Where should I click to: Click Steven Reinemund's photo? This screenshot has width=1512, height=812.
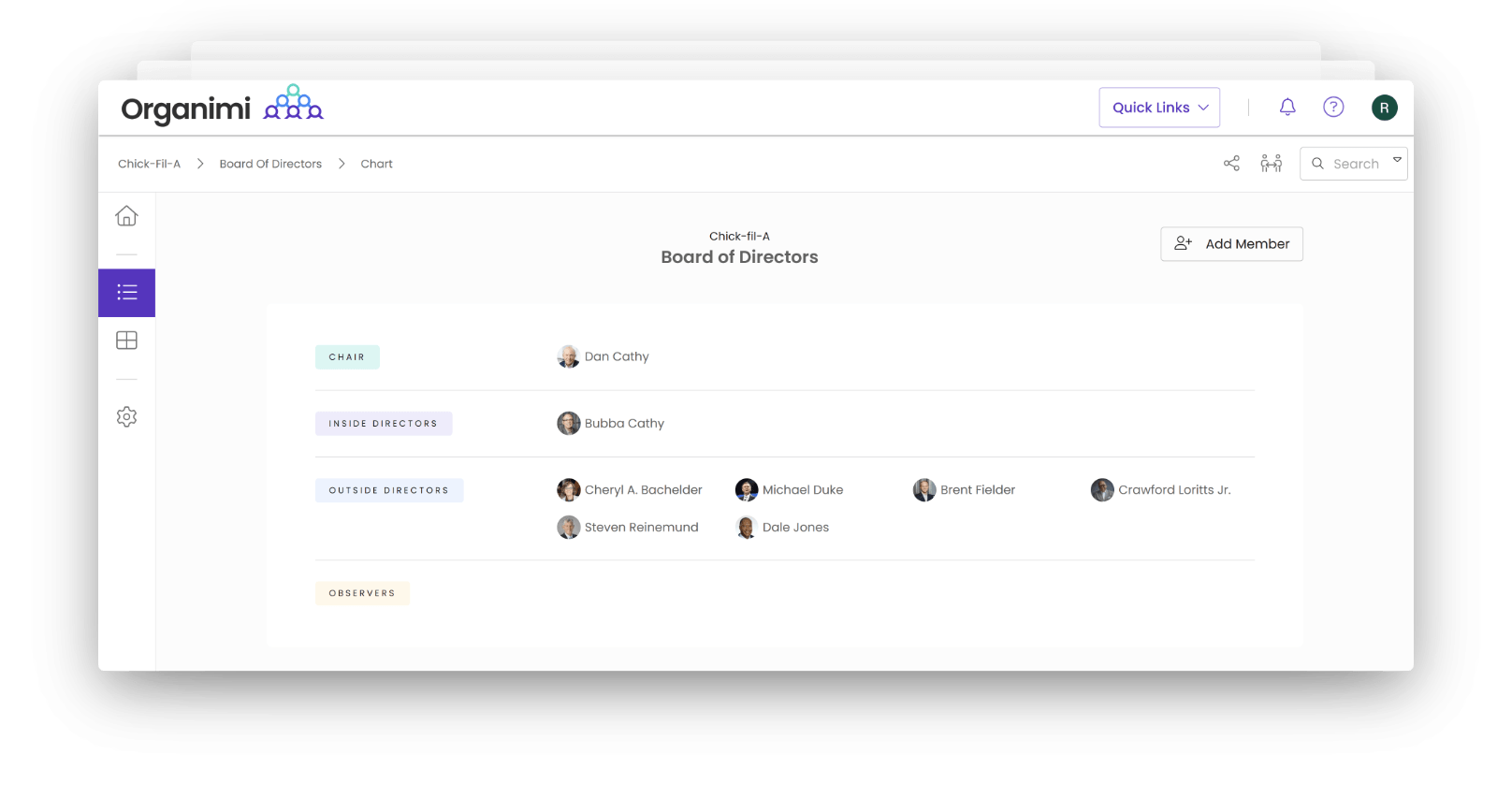click(x=568, y=528)
